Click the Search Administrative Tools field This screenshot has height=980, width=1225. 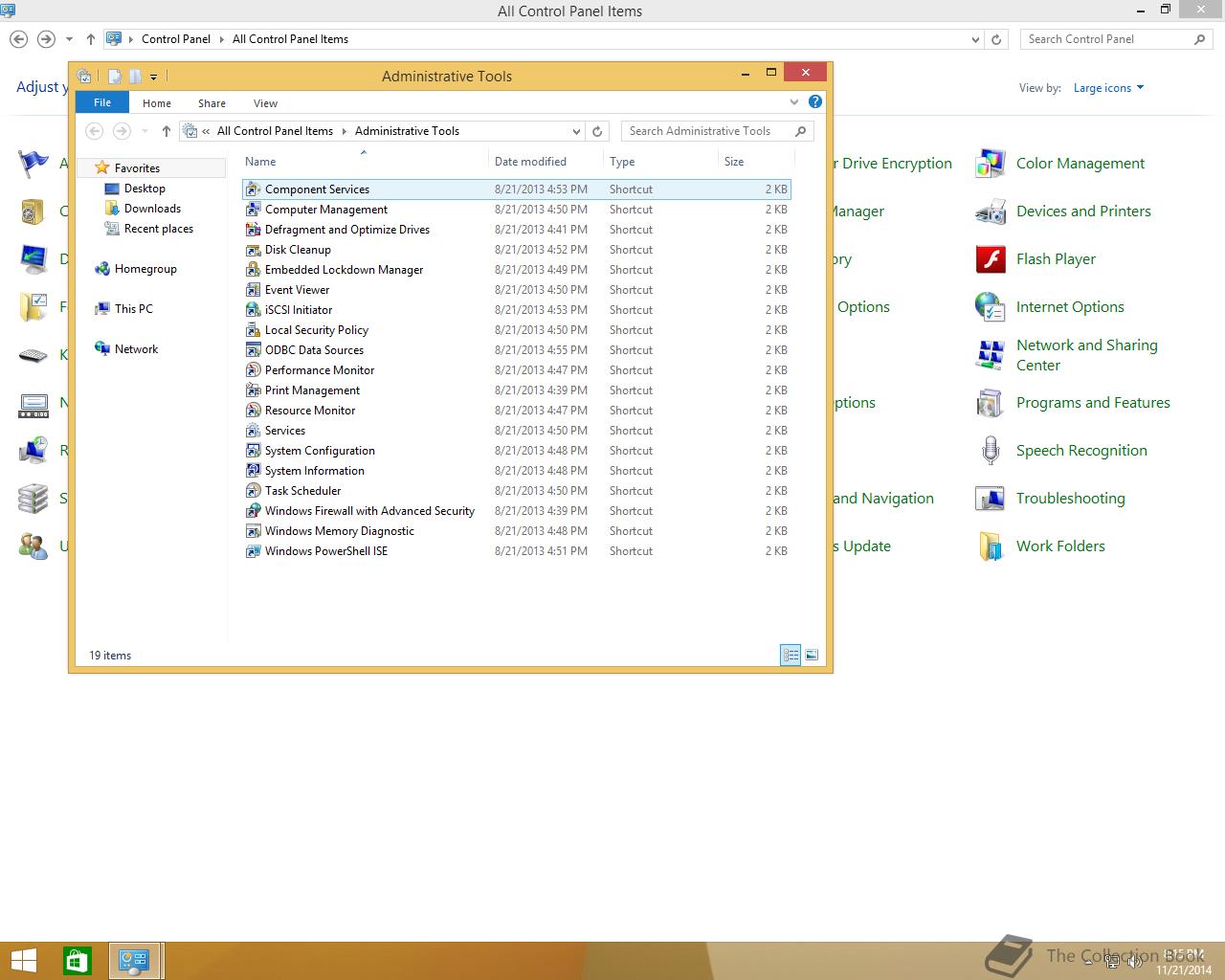coord(718,131)
